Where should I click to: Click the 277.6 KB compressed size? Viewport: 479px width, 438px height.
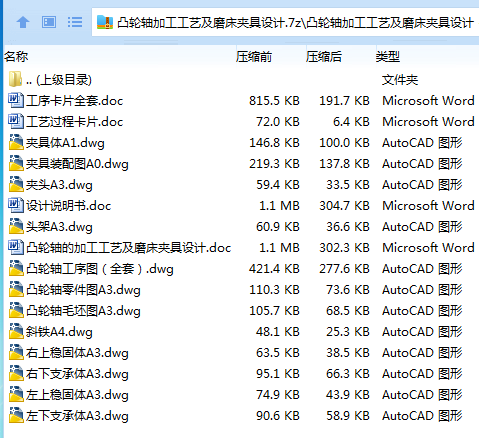tap(344, 269)
